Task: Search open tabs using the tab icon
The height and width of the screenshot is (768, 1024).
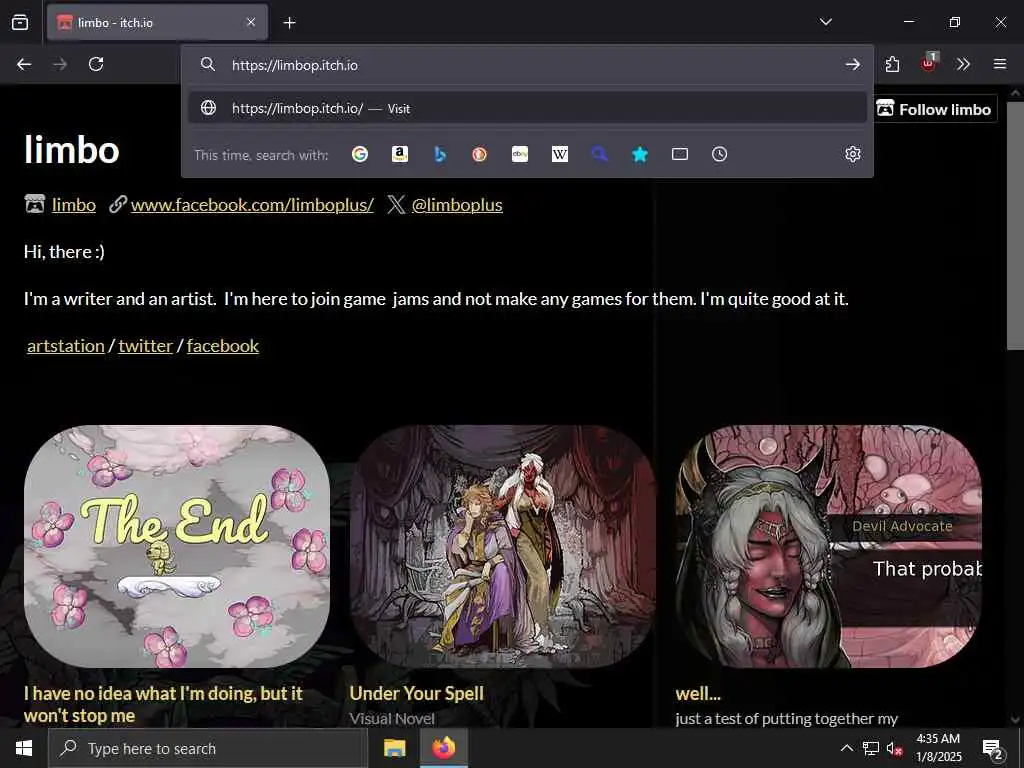Action: [680, 154]
